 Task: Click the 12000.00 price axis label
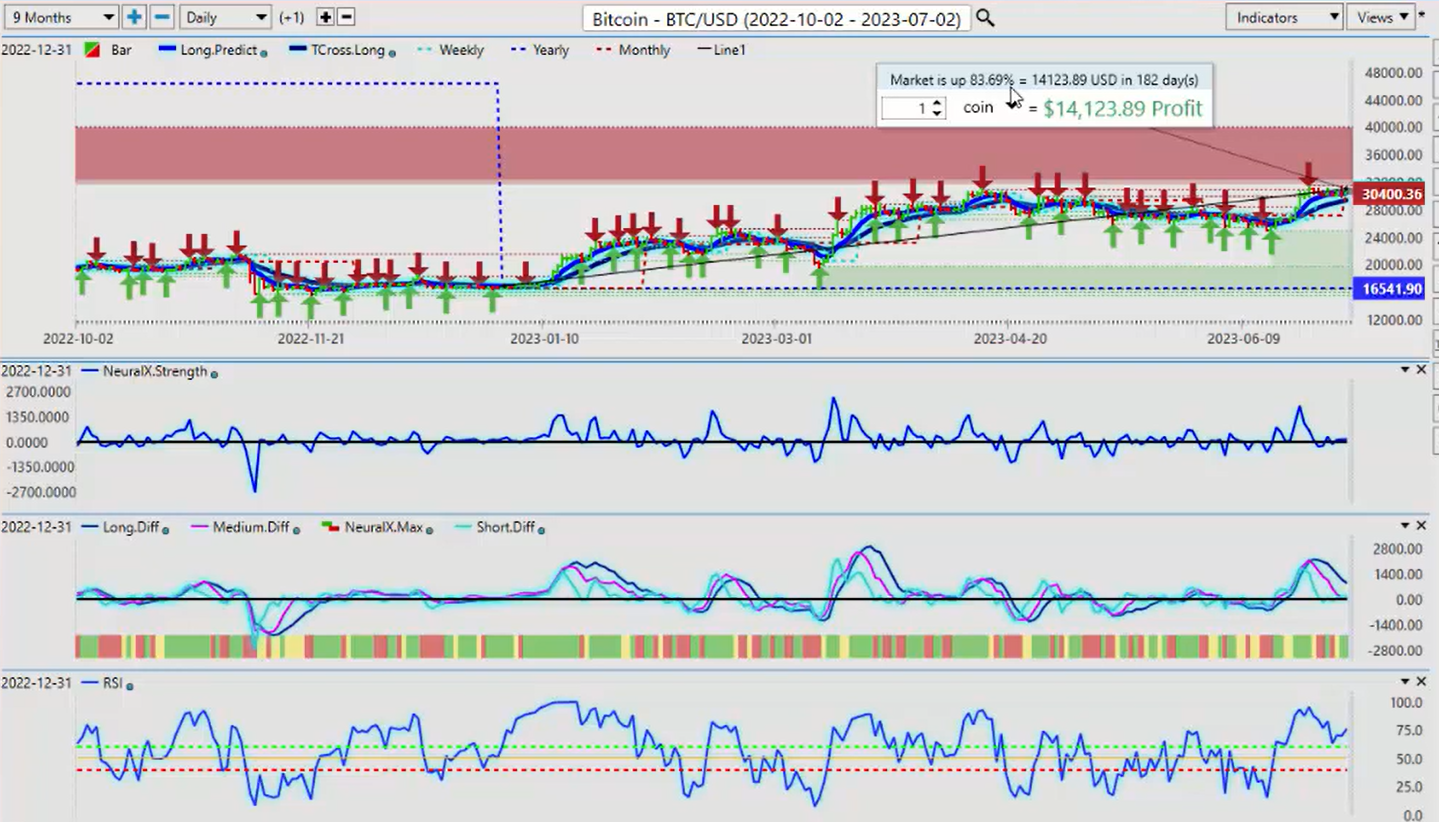coord(1393,320)
